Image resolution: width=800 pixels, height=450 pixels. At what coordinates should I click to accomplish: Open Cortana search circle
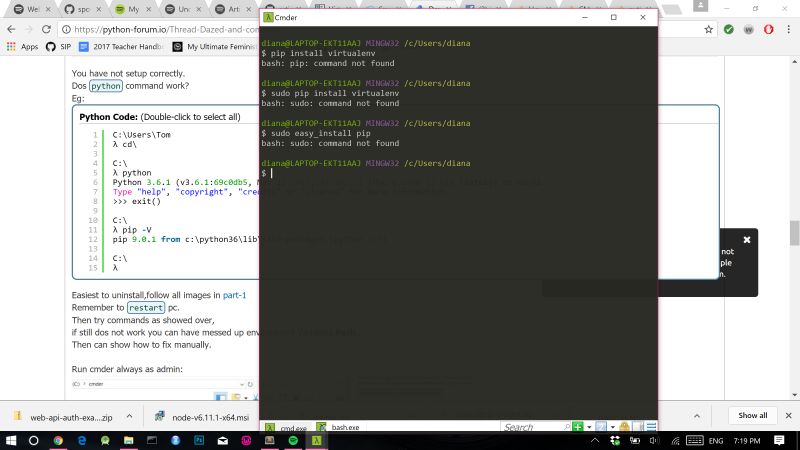tap(34, 440)
